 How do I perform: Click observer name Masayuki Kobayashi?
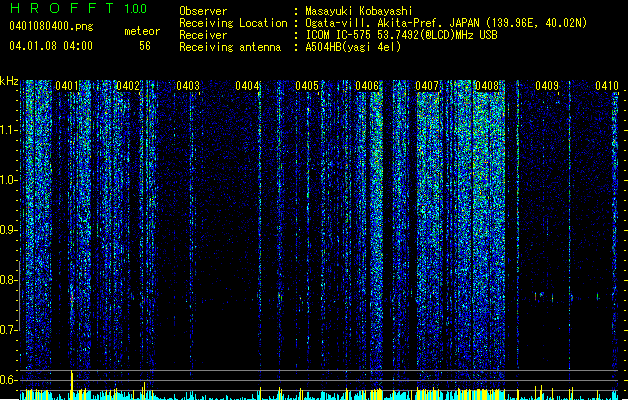coord(358,11)
